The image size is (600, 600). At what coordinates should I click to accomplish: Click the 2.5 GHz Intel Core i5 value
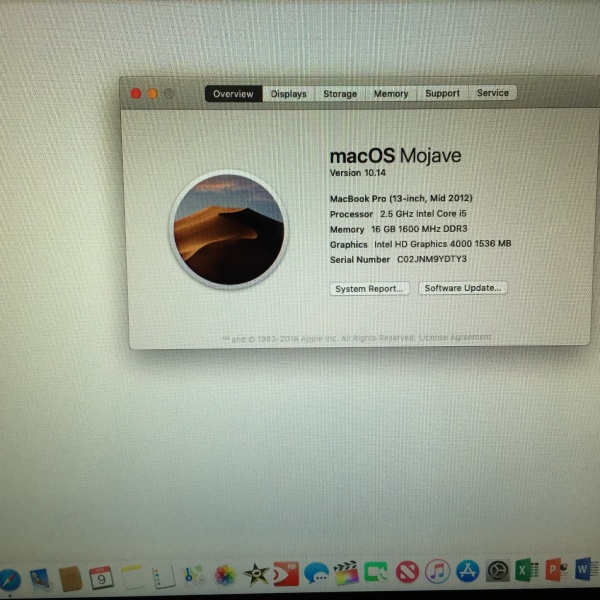423,214
